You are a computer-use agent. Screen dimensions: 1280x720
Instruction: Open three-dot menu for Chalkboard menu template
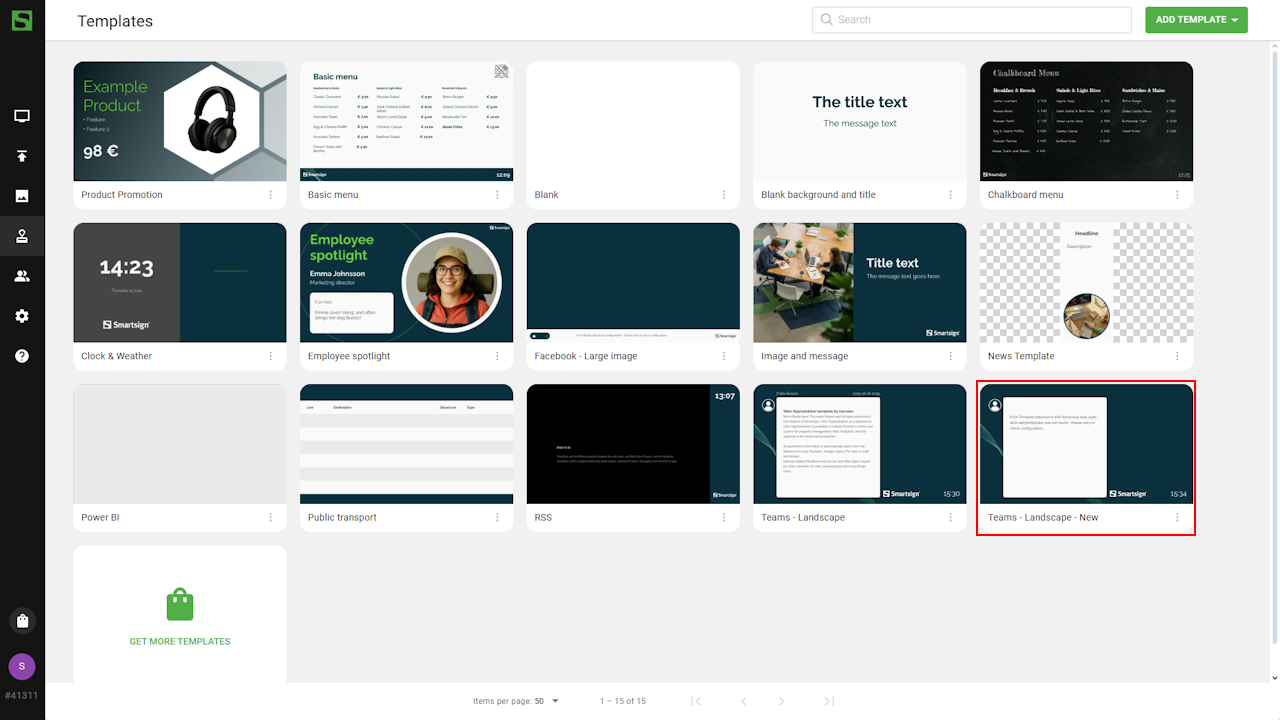[1177, 195]
